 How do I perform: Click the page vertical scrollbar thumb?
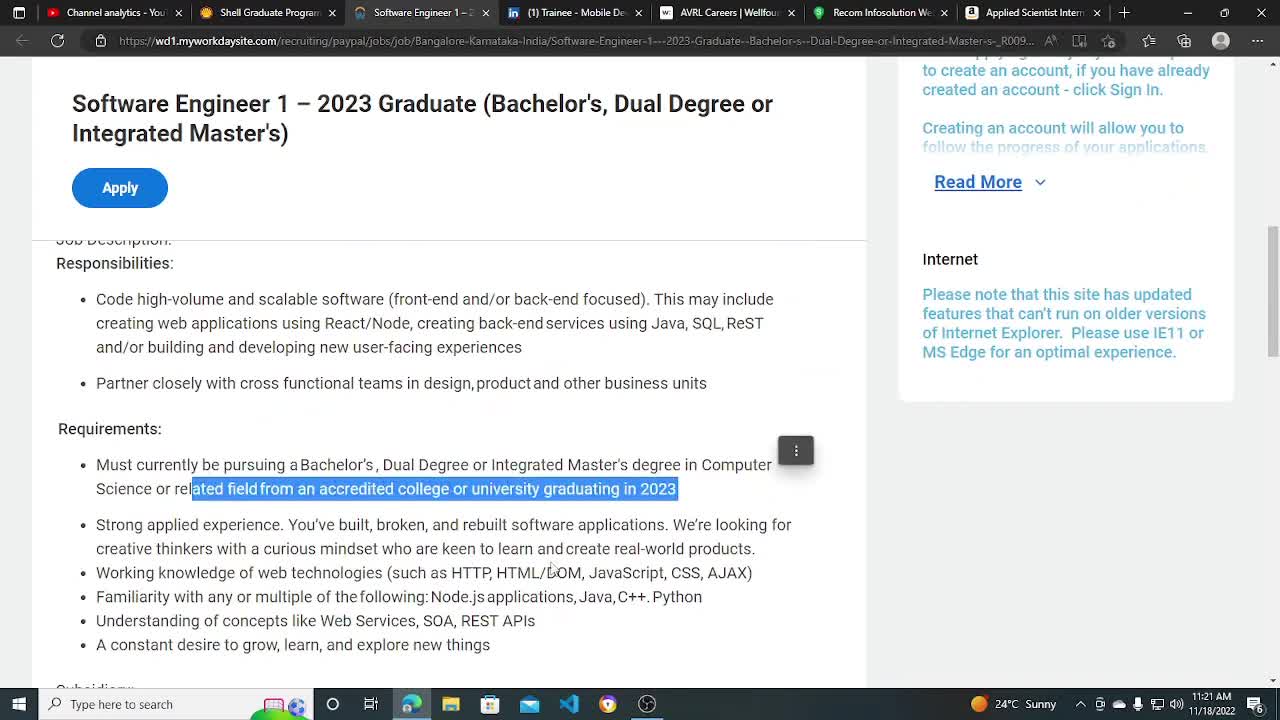tap(1272, 290)
